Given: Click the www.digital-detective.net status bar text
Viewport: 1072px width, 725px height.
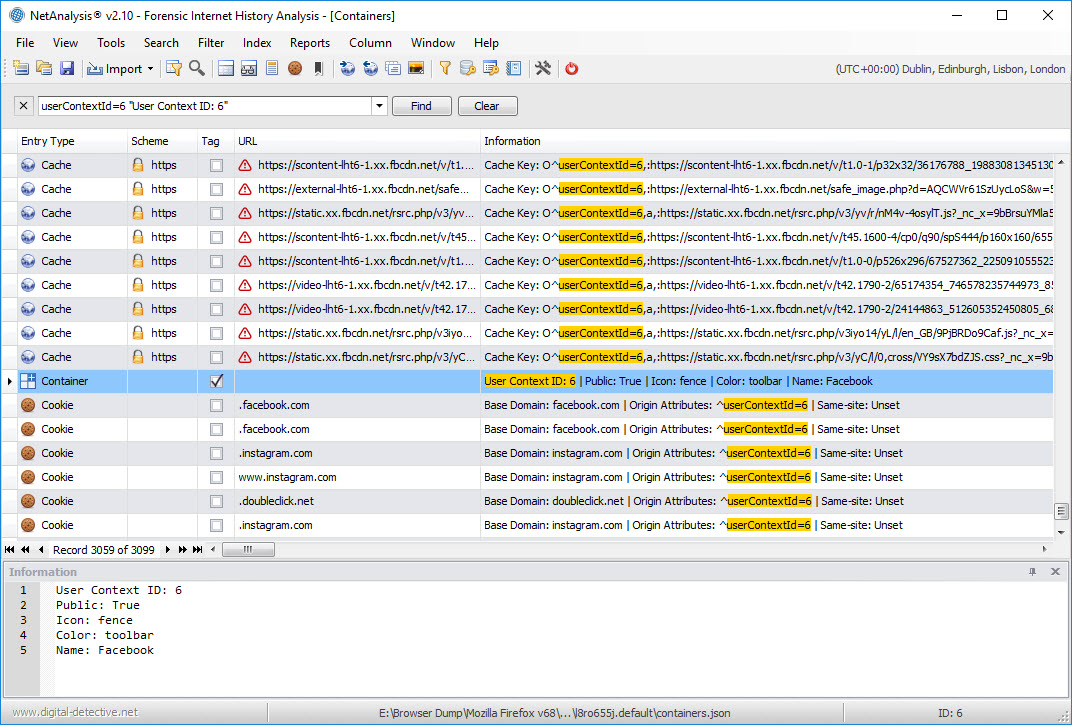Looking at the screenshot, I should point(75,712).
